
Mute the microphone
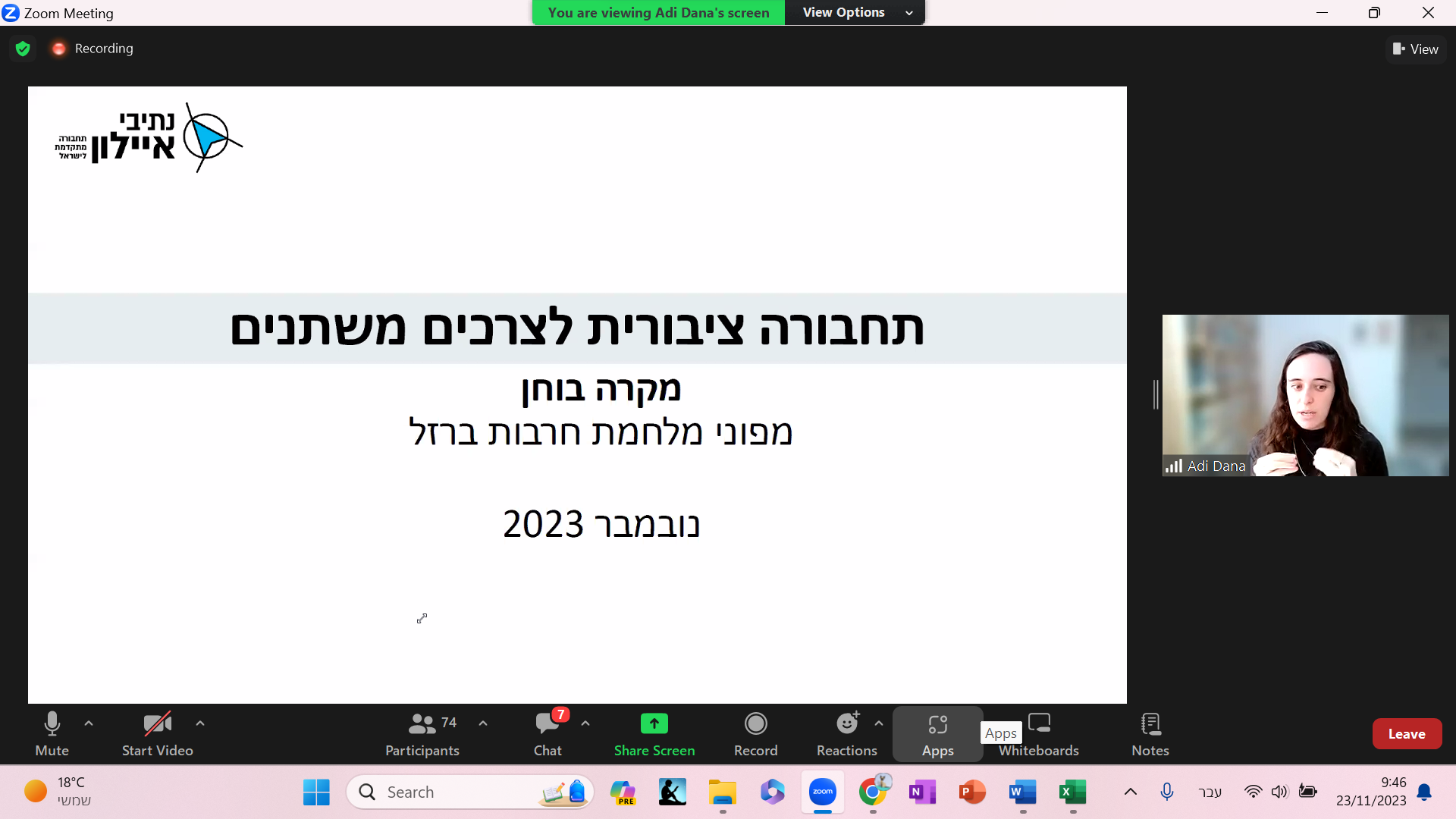click(x=52, y=734)
